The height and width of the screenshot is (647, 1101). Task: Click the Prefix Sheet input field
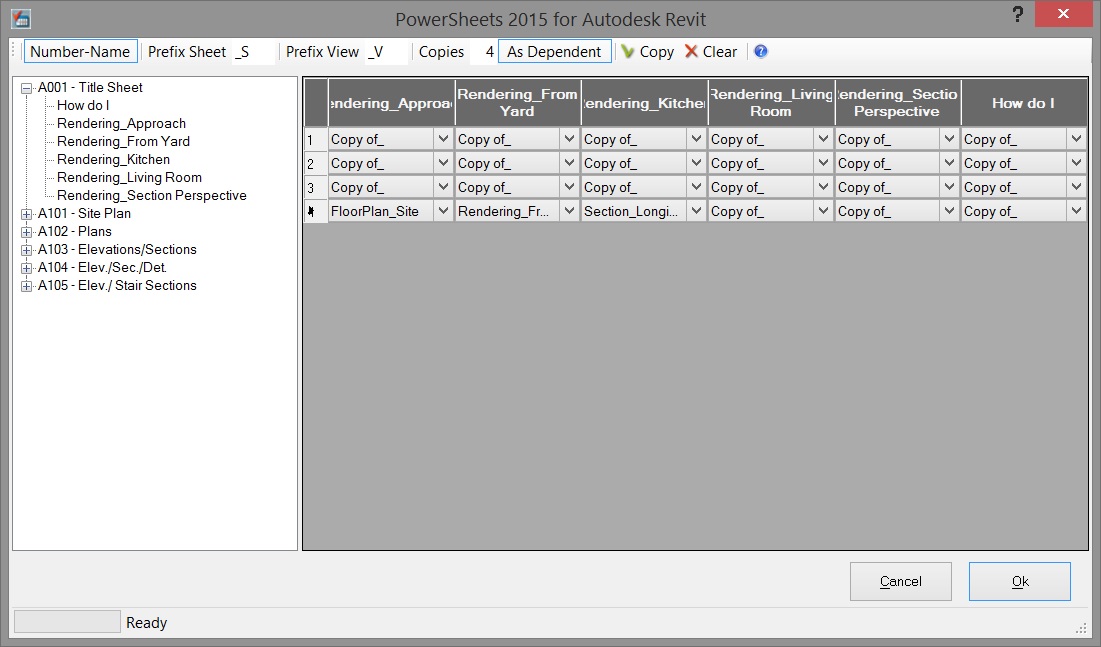pos(253,52)
